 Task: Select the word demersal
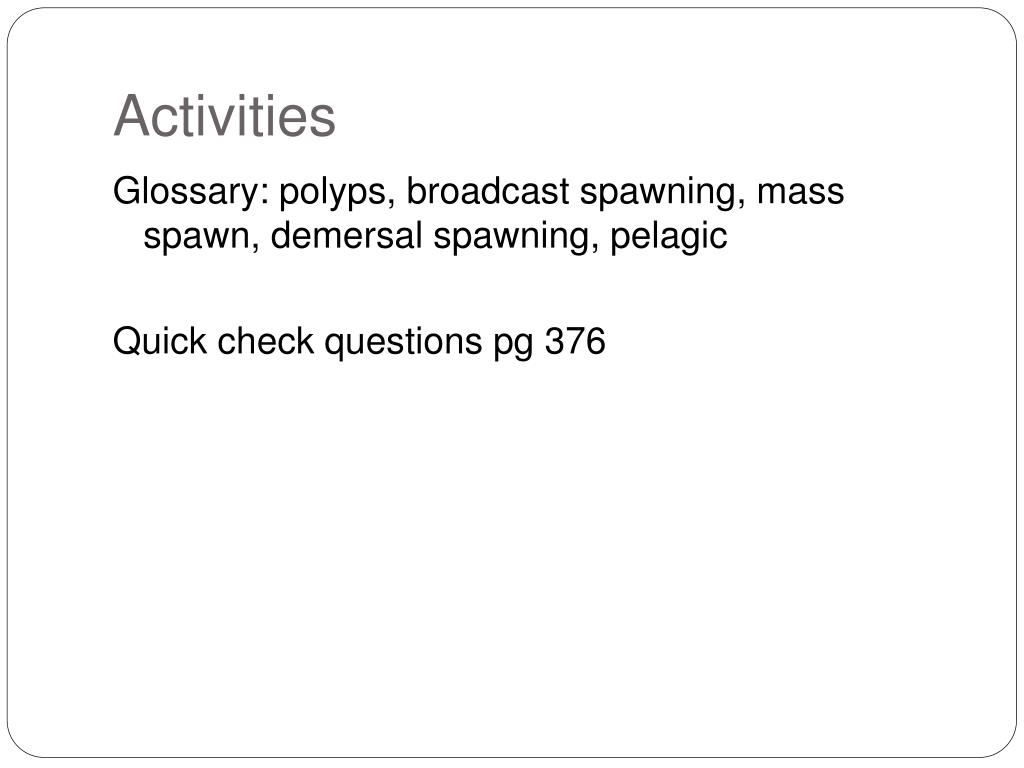[345, 234]
